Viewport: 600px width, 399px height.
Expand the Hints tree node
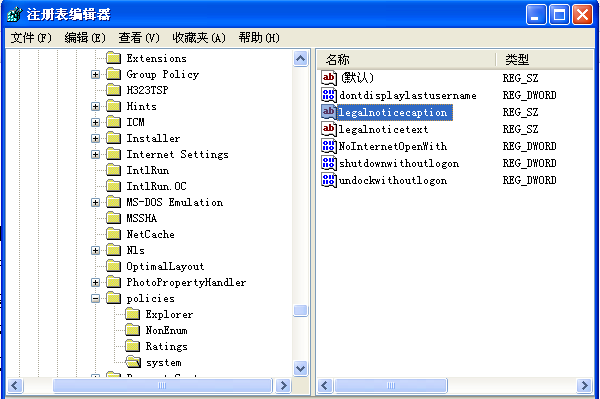tap(95, 106)
